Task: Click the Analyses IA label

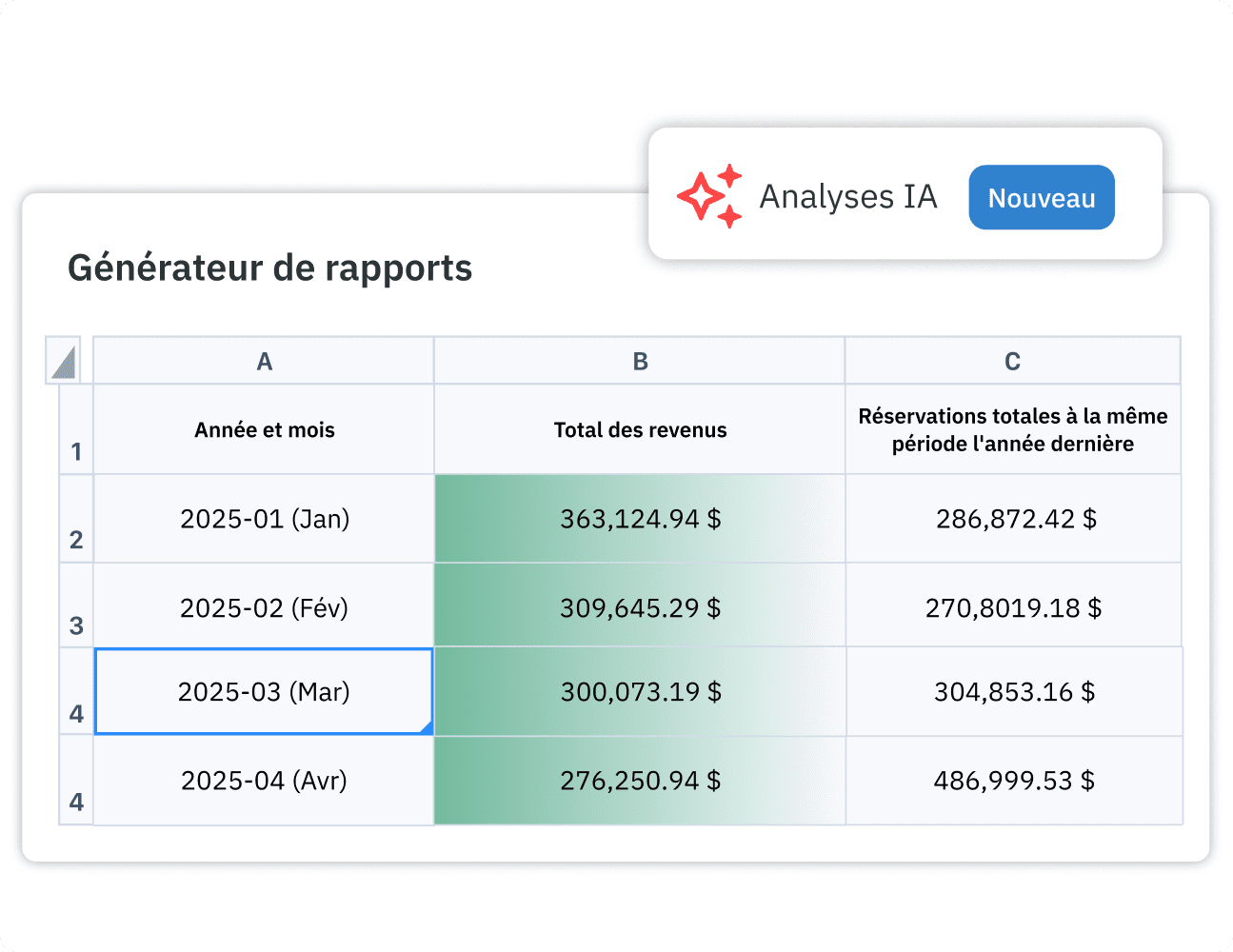Action: pos(847,197)
